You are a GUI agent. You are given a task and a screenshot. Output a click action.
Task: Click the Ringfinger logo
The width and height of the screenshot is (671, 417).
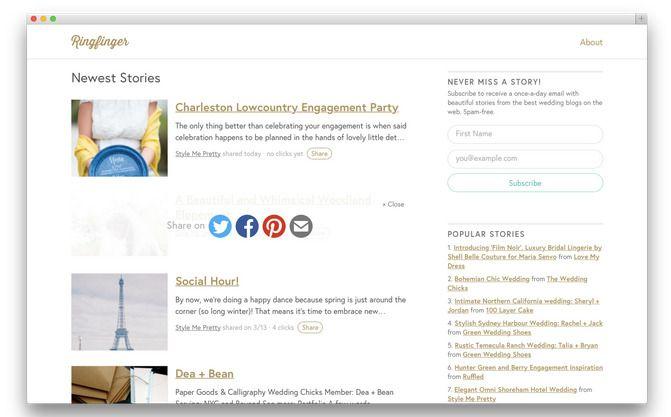tap(100, 42)
